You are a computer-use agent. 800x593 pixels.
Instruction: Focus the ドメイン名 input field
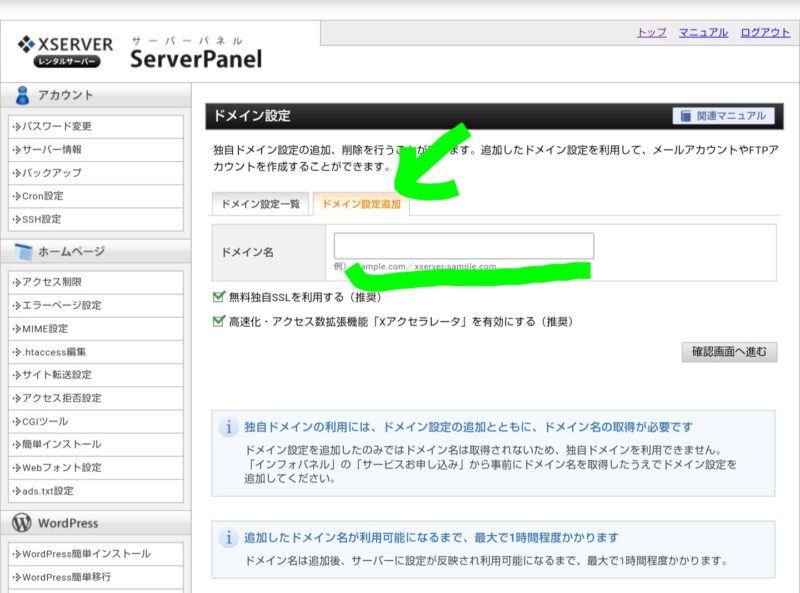point(464,246)
